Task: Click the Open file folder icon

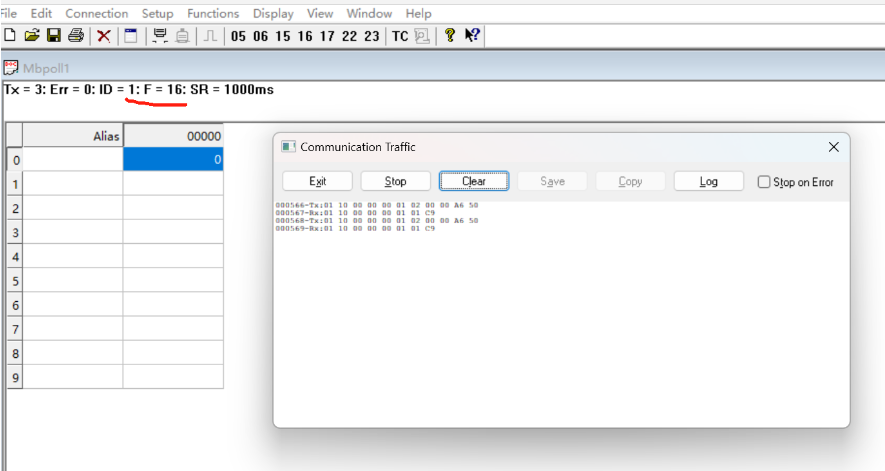Action: coord(32,36)
